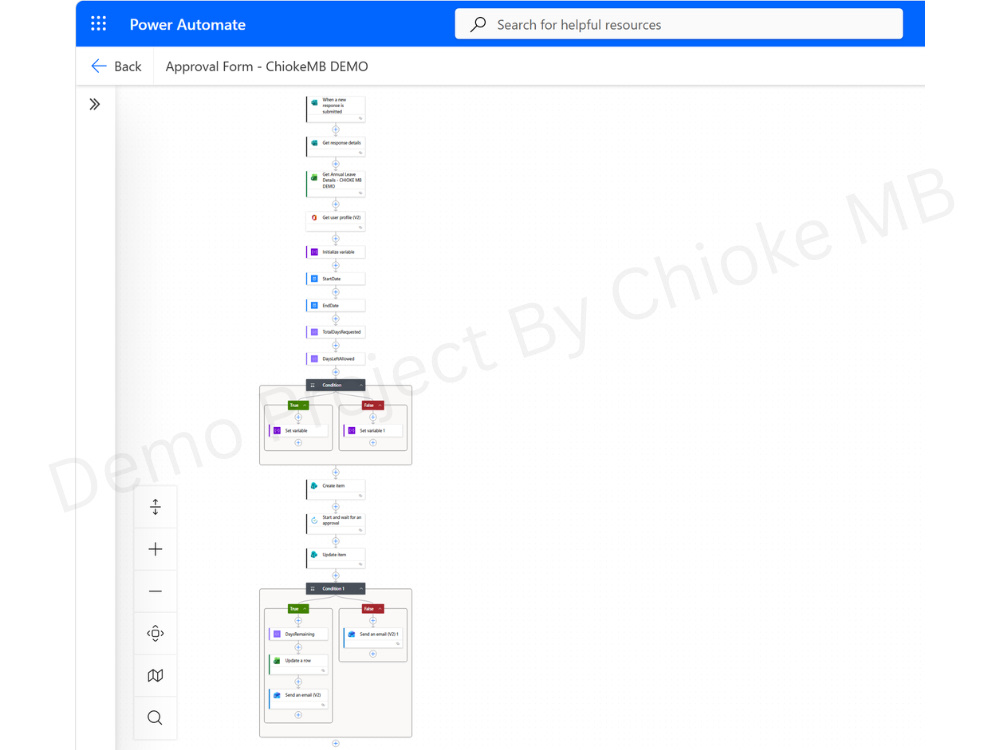Click the fit-to-height canvas control
The height and width of the screenshot is (750, 1000).
point(155,507)
